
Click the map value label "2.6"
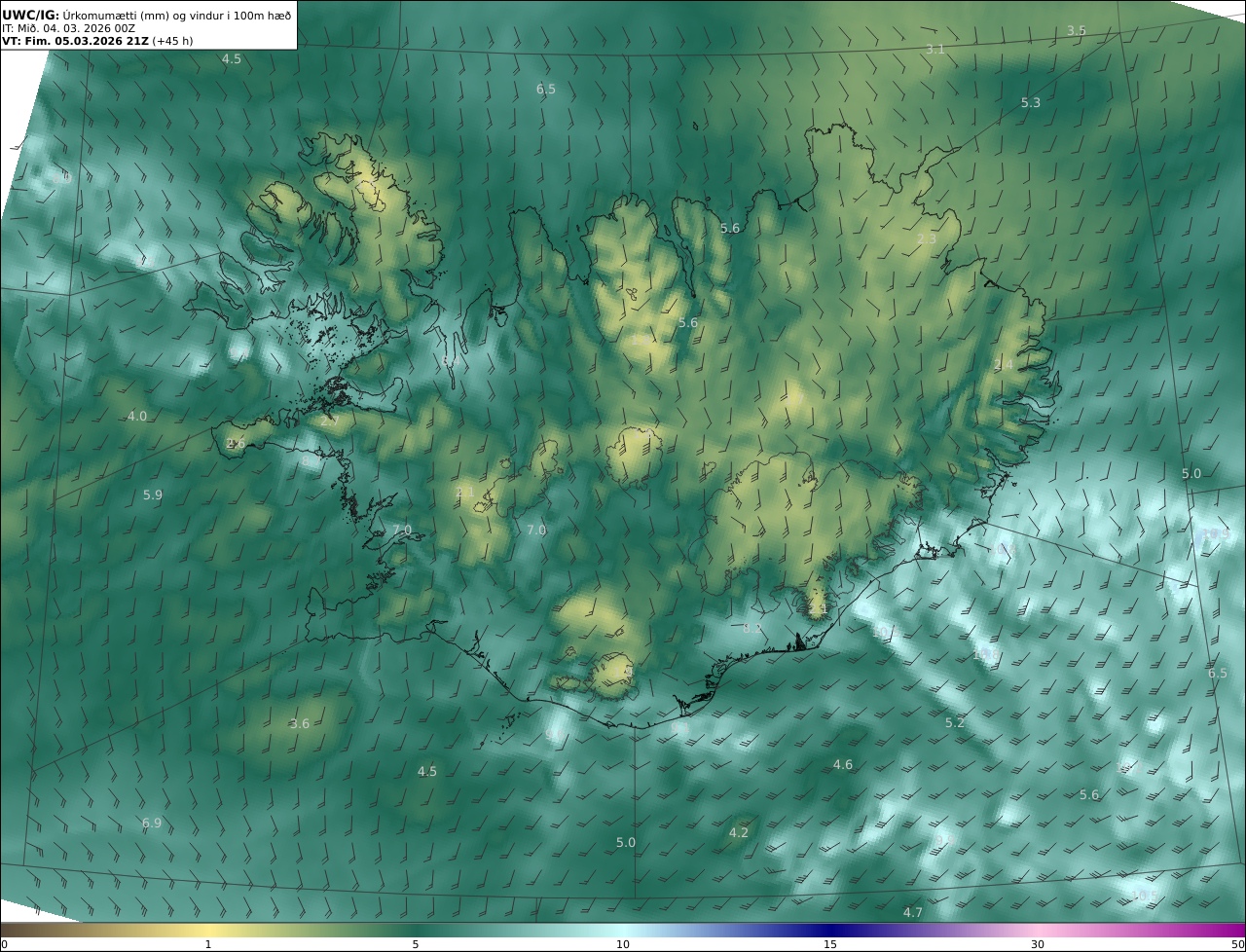coord(236,444)
